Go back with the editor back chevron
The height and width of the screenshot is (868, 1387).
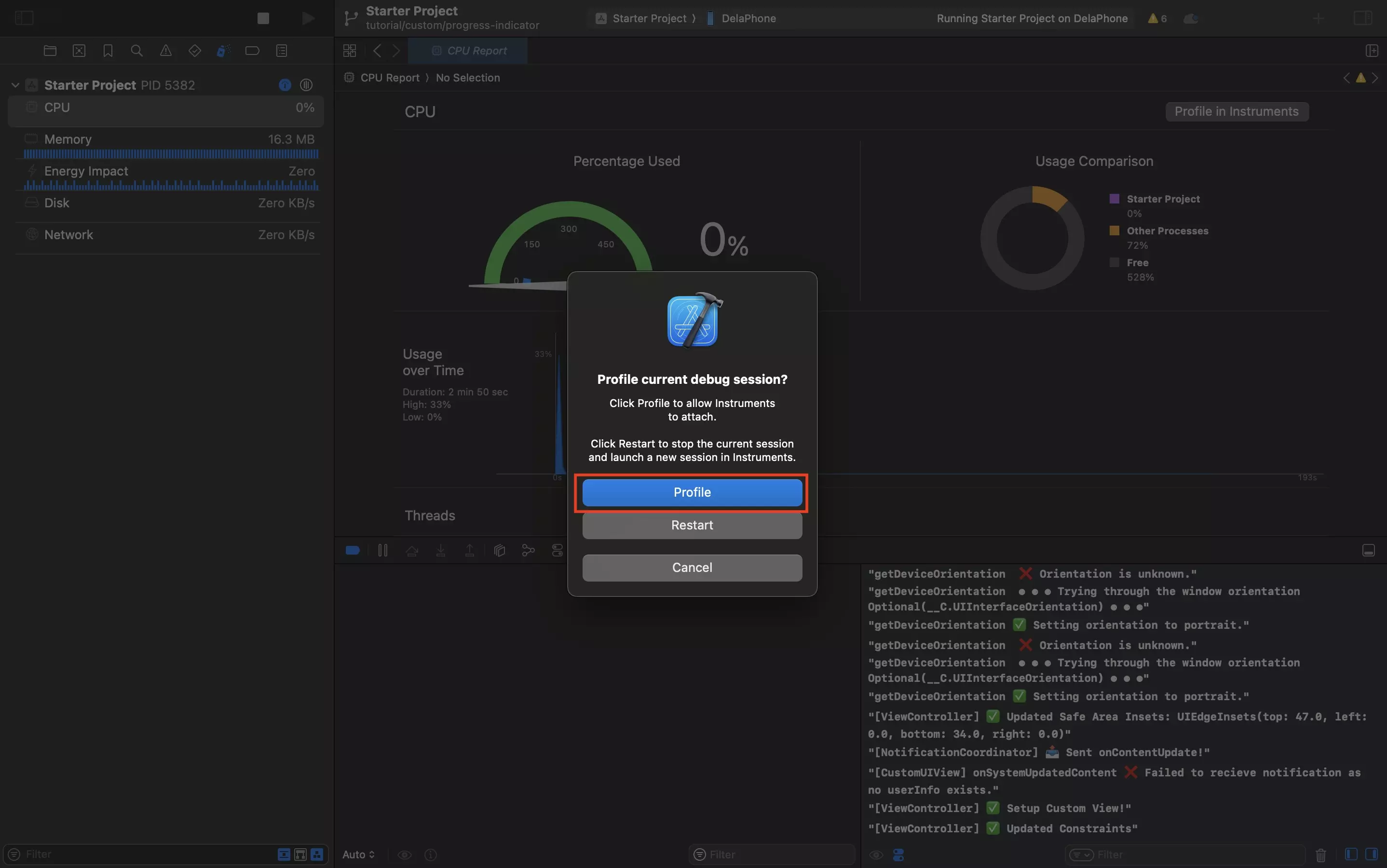click(x=377, y=51)
